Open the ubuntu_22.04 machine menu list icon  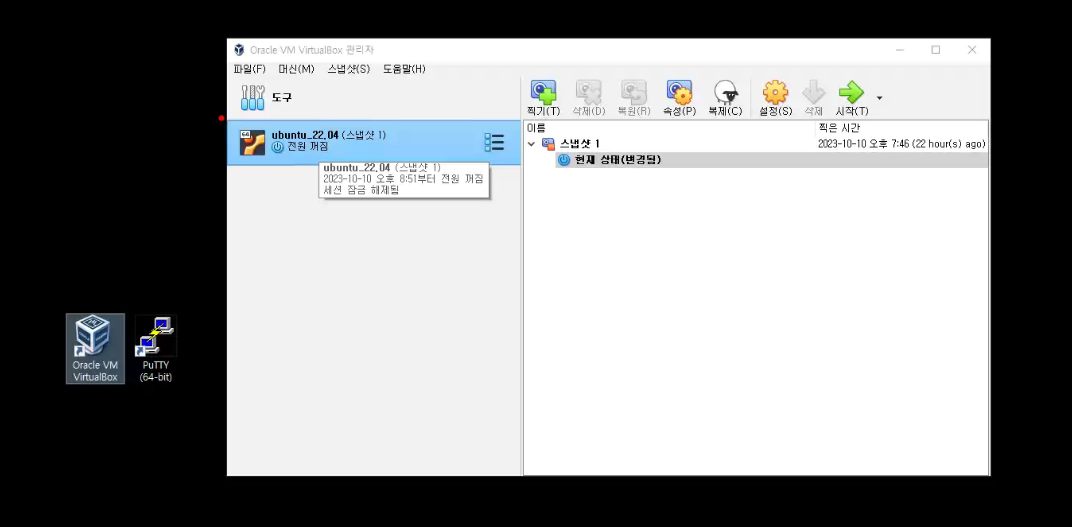(494, 142)
